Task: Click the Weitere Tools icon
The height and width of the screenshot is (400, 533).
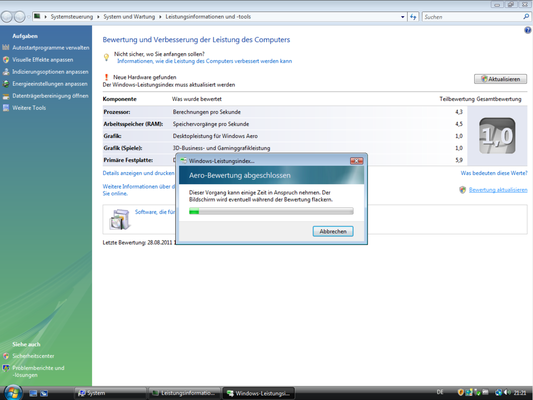Action: click(6, 108)
